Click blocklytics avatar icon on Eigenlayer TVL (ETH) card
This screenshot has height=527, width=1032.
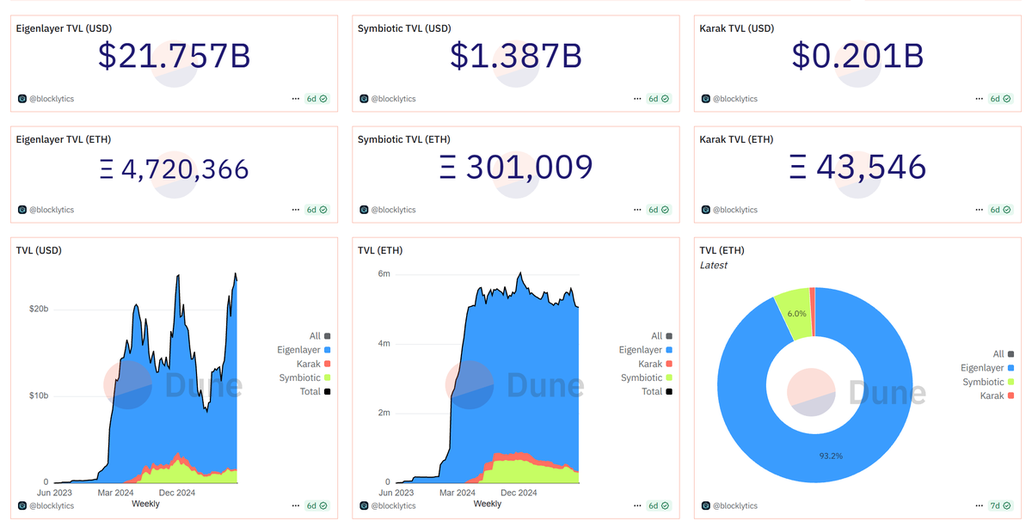tap(22, 210)
